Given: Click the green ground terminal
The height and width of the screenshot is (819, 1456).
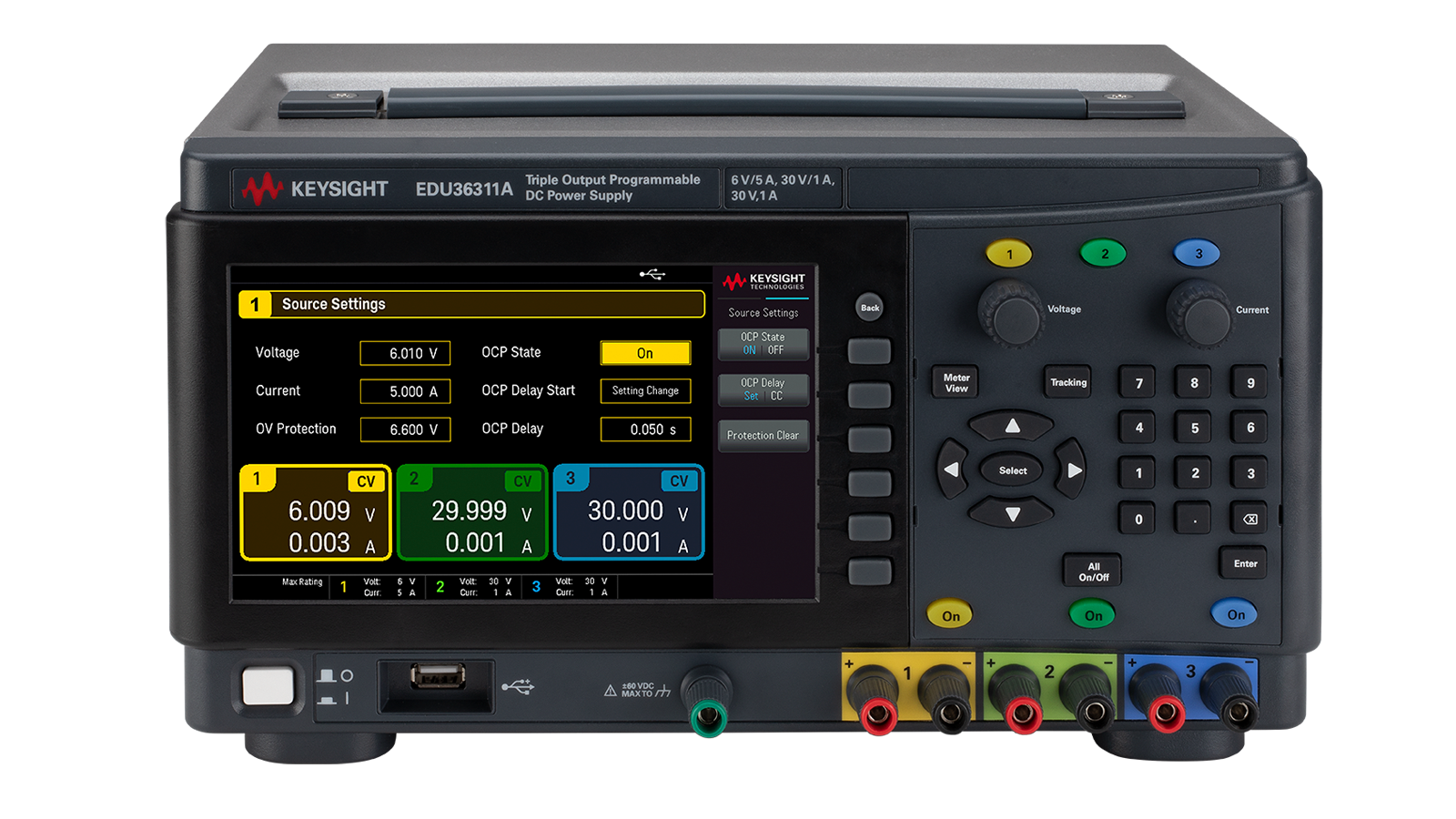Looking at the screenshot, I should pyautogui.click(x=707, y=716).
